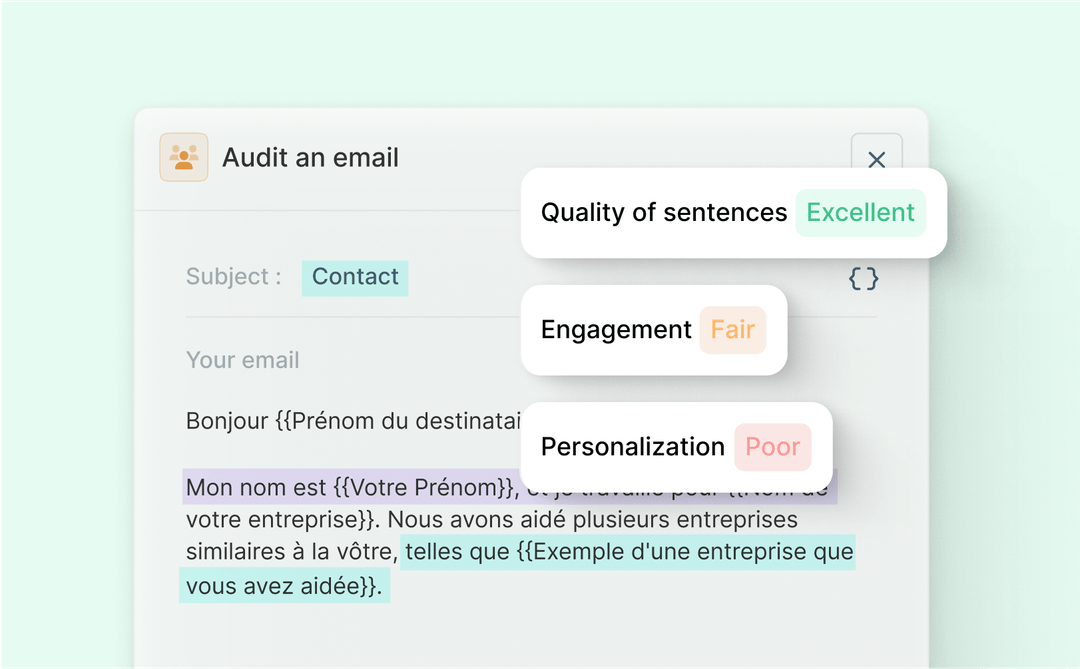Click the Poor personalization badge

coord(773,447)
